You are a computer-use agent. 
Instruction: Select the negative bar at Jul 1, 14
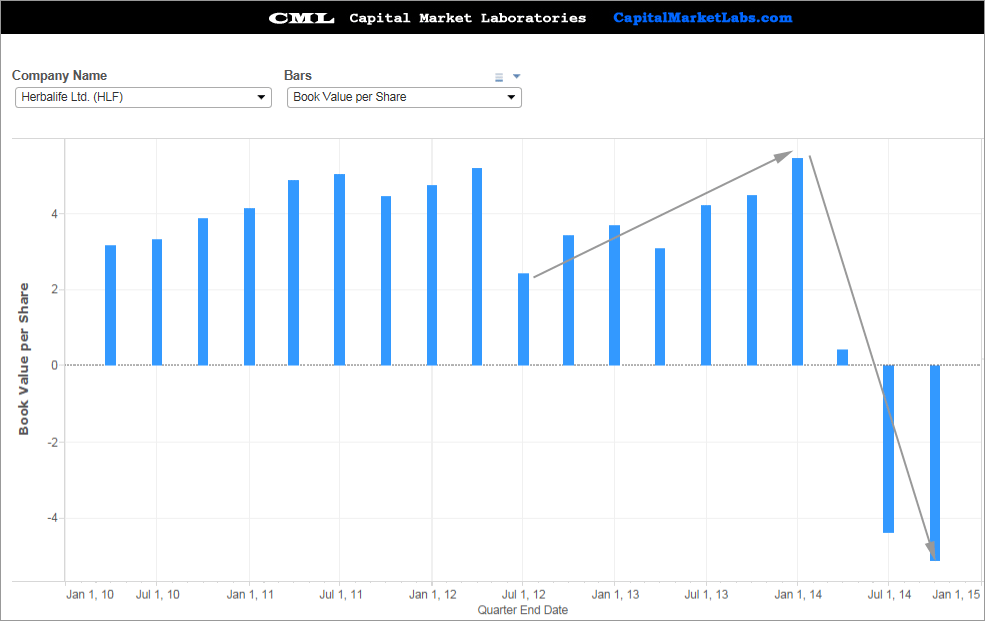click(888, 449)
